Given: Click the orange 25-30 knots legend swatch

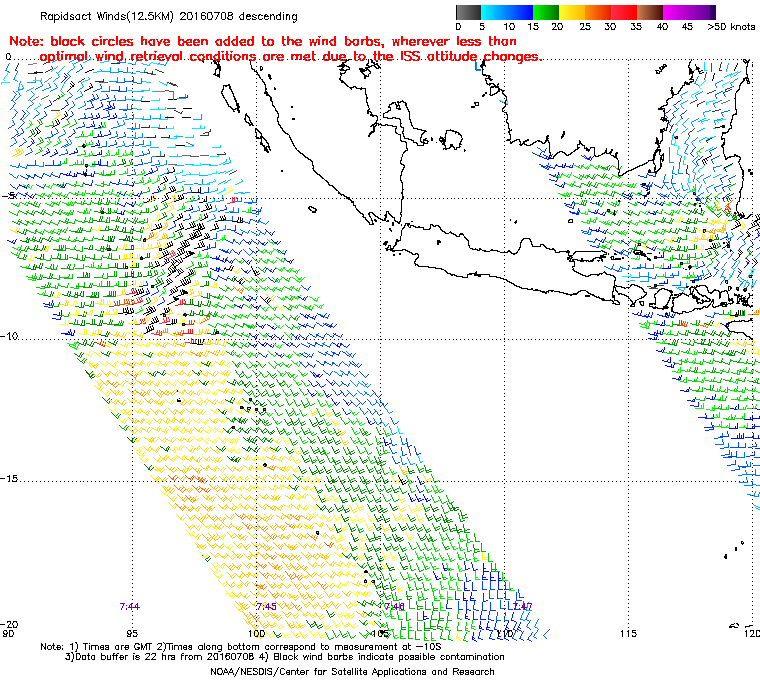Looking at the screenshot, I should (598, 12).
